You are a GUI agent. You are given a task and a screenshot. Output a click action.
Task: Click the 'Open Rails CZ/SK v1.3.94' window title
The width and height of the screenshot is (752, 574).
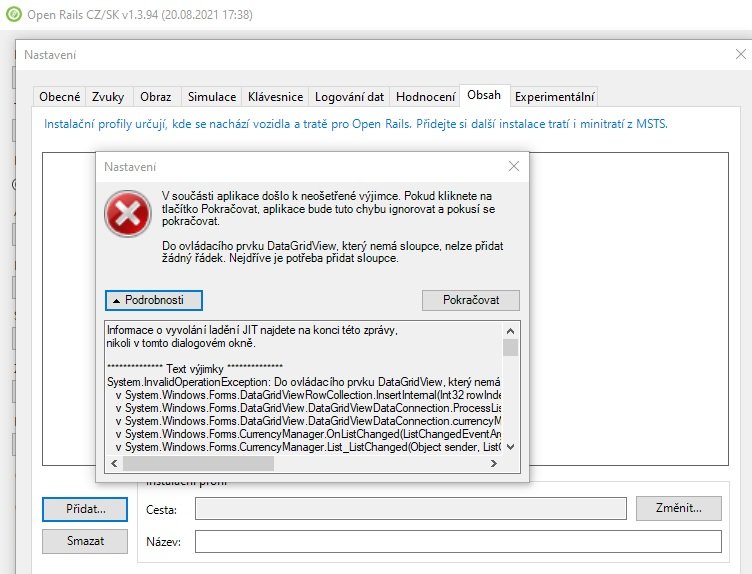(x=140, y=15)
